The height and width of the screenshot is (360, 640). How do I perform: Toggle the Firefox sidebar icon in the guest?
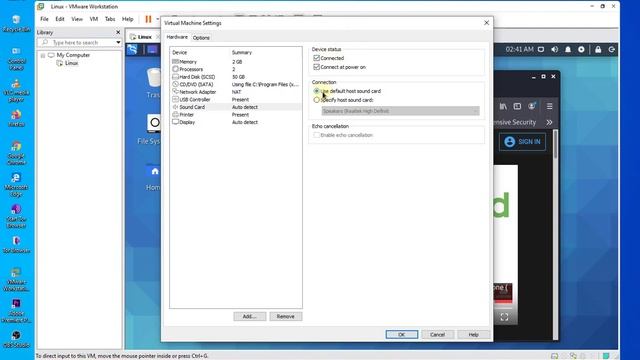click(x=517, y=106)
